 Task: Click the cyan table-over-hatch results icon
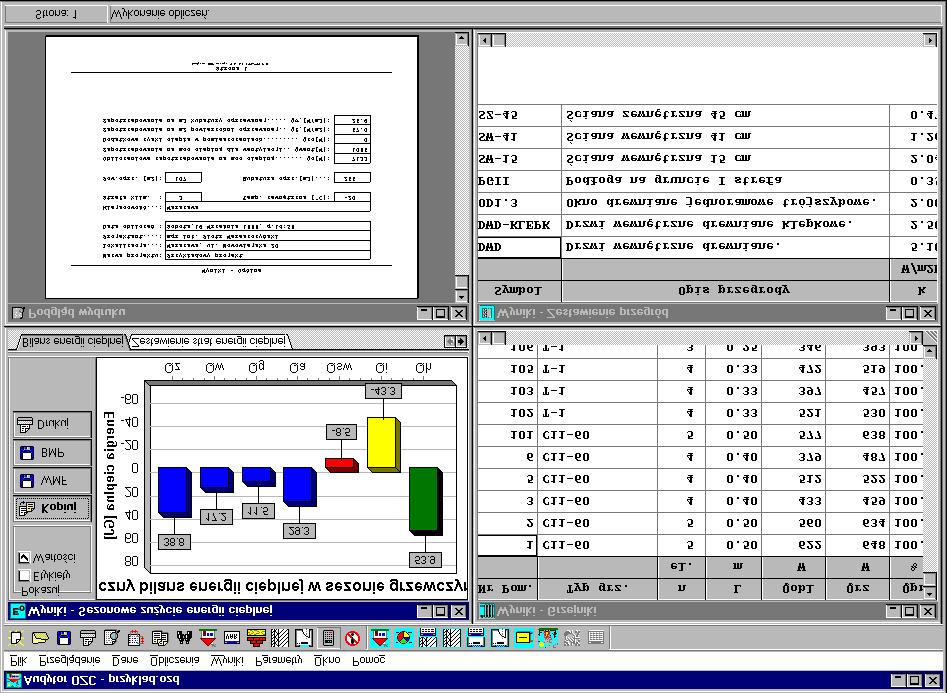(x=428, y=637)
